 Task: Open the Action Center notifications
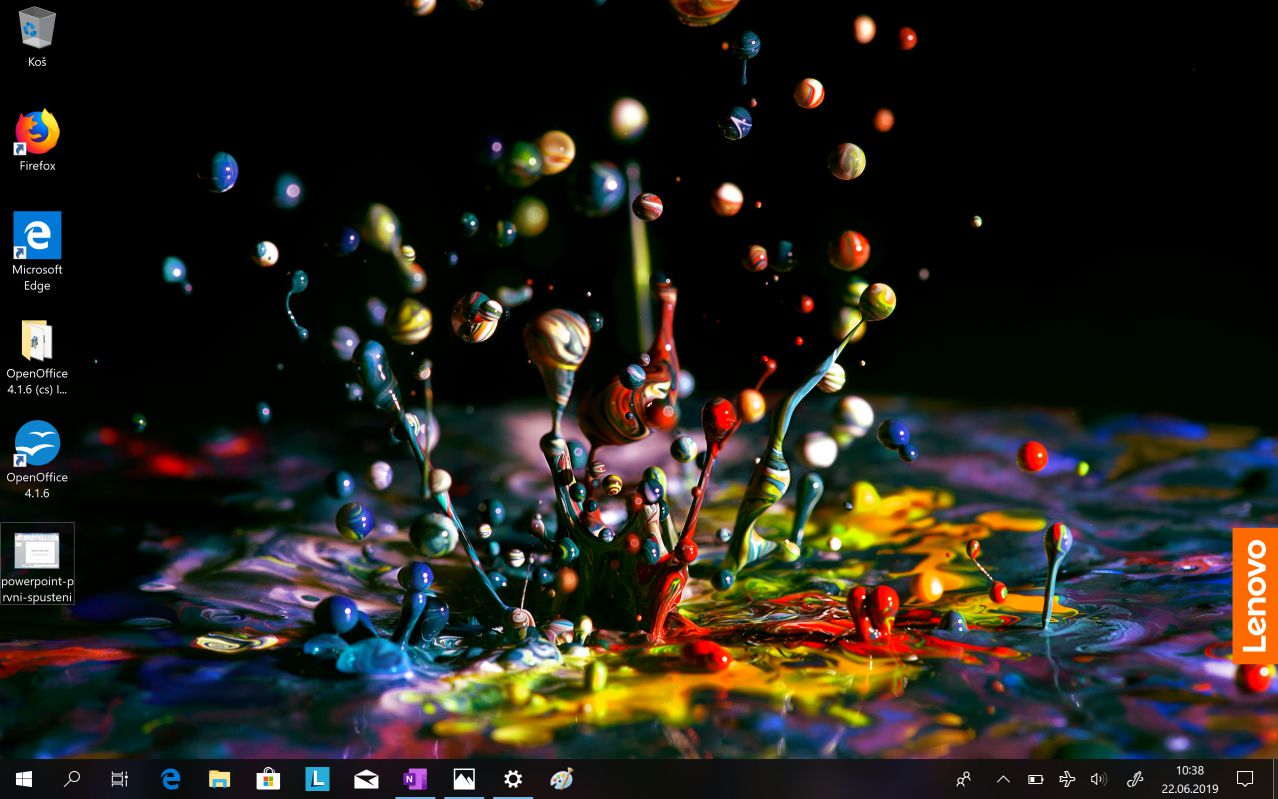click(1245, 779)
